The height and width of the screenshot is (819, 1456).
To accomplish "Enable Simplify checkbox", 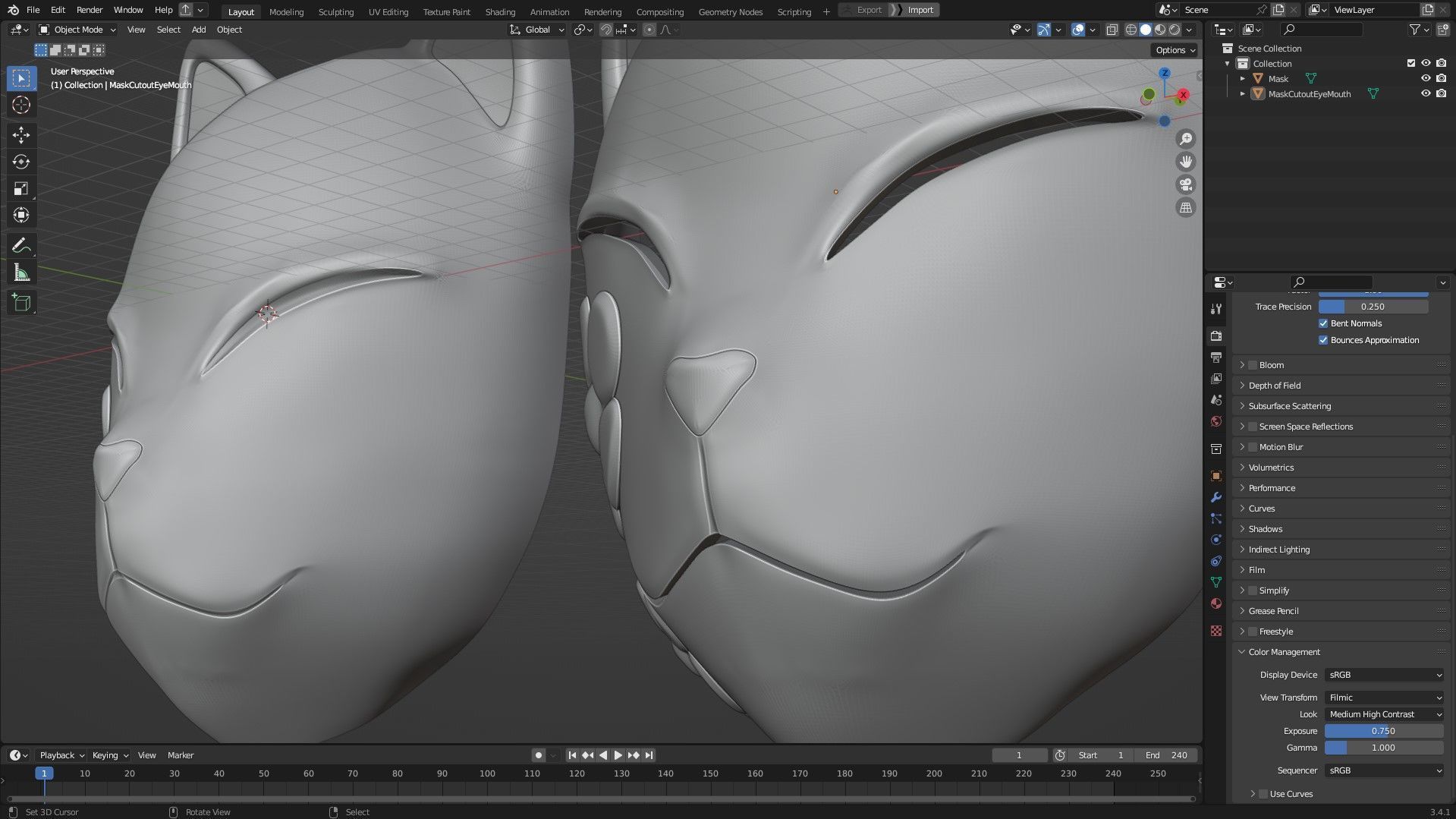I will point(1253,591).
